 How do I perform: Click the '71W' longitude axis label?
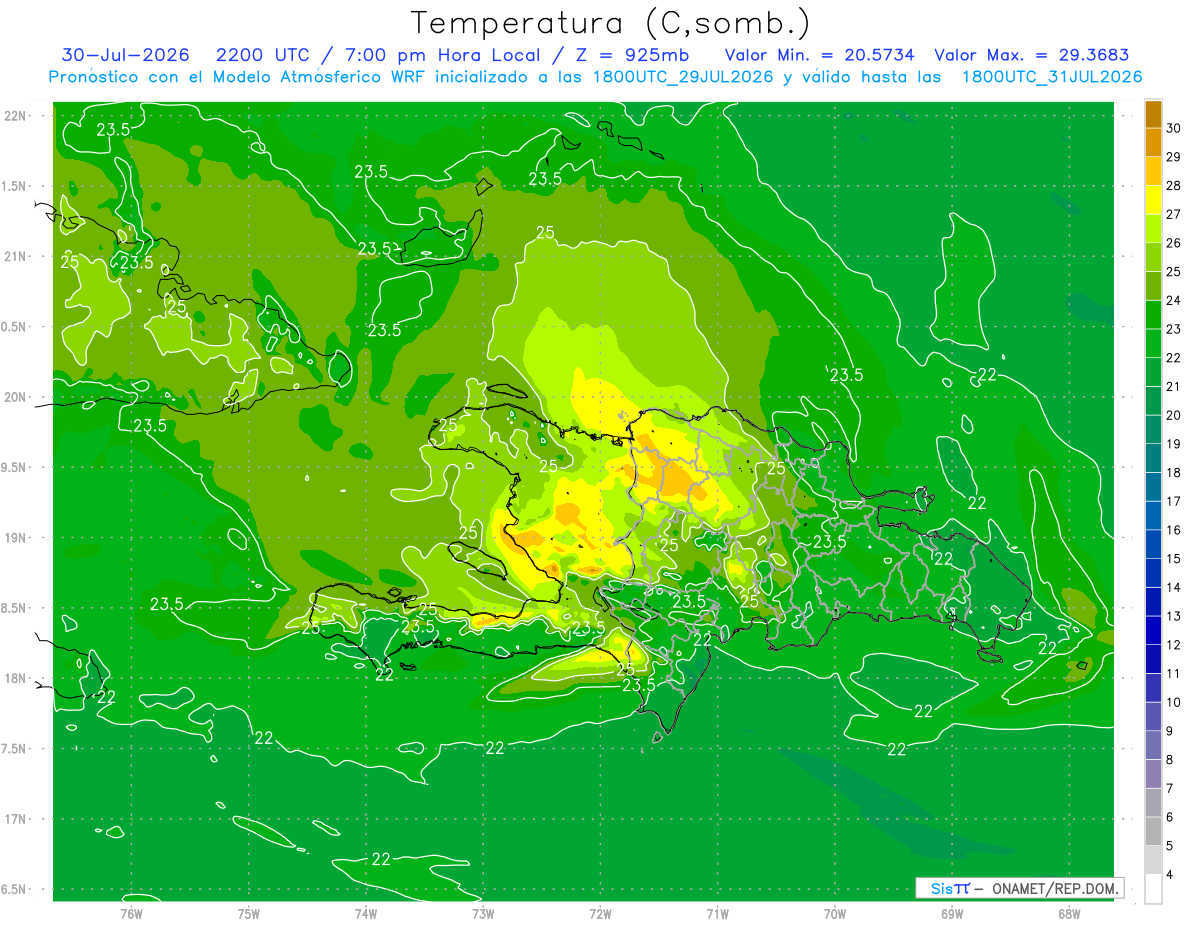coord(717,913)
